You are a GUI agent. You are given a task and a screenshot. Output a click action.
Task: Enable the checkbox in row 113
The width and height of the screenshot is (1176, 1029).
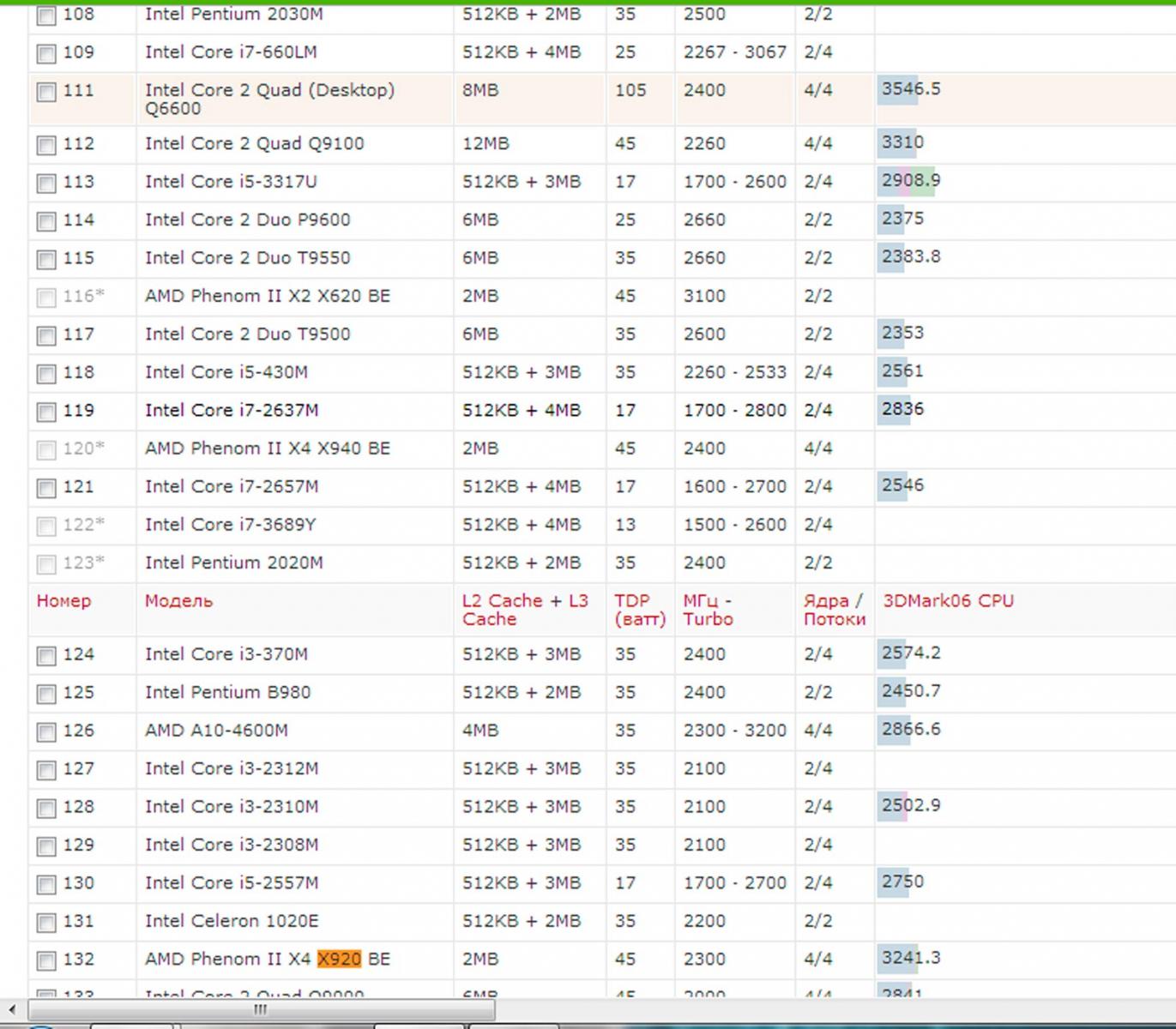click(46, 184)
